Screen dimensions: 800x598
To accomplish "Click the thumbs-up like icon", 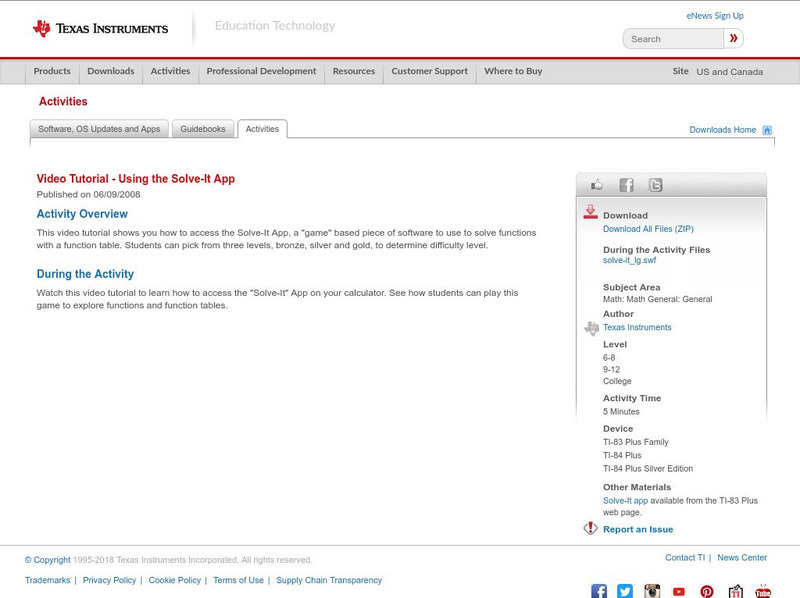I will (597, 184).
